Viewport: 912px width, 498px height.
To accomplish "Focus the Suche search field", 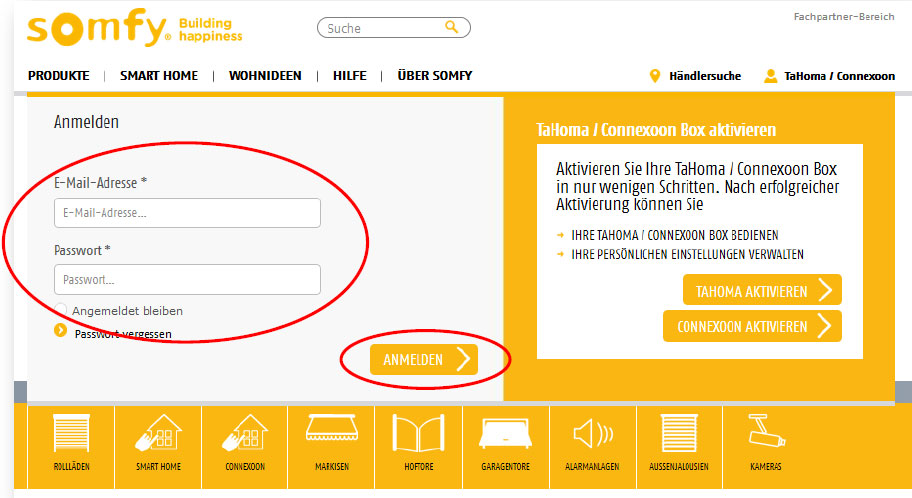I will [394, 27].
